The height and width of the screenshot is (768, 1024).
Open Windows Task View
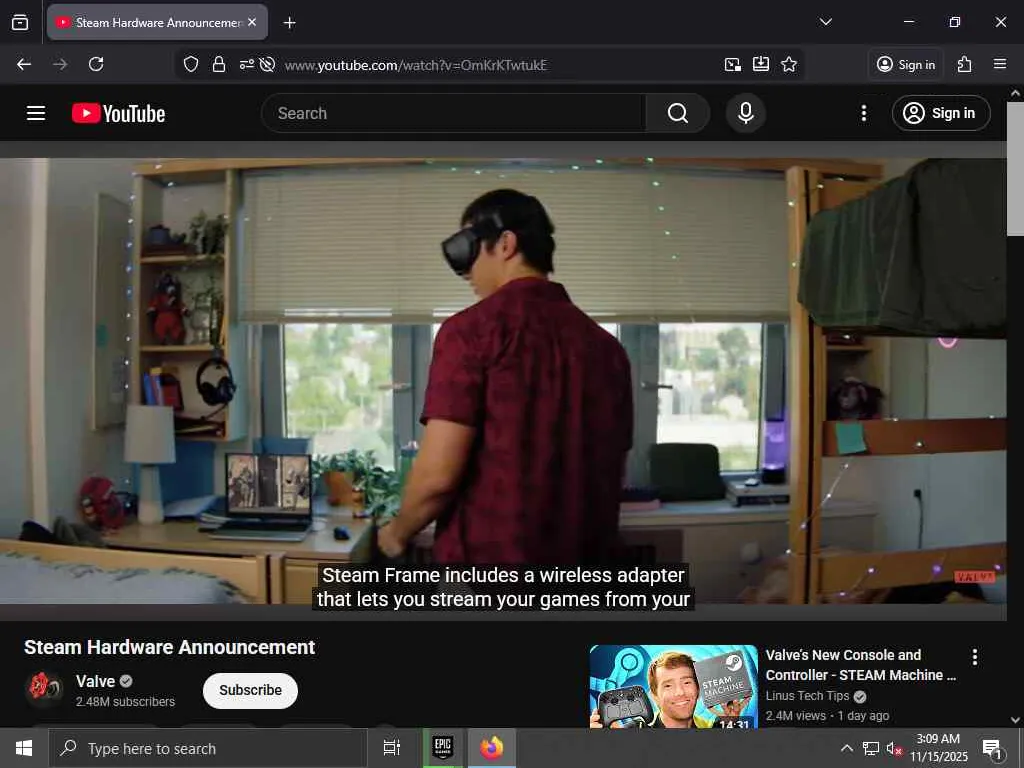point(391,748)
